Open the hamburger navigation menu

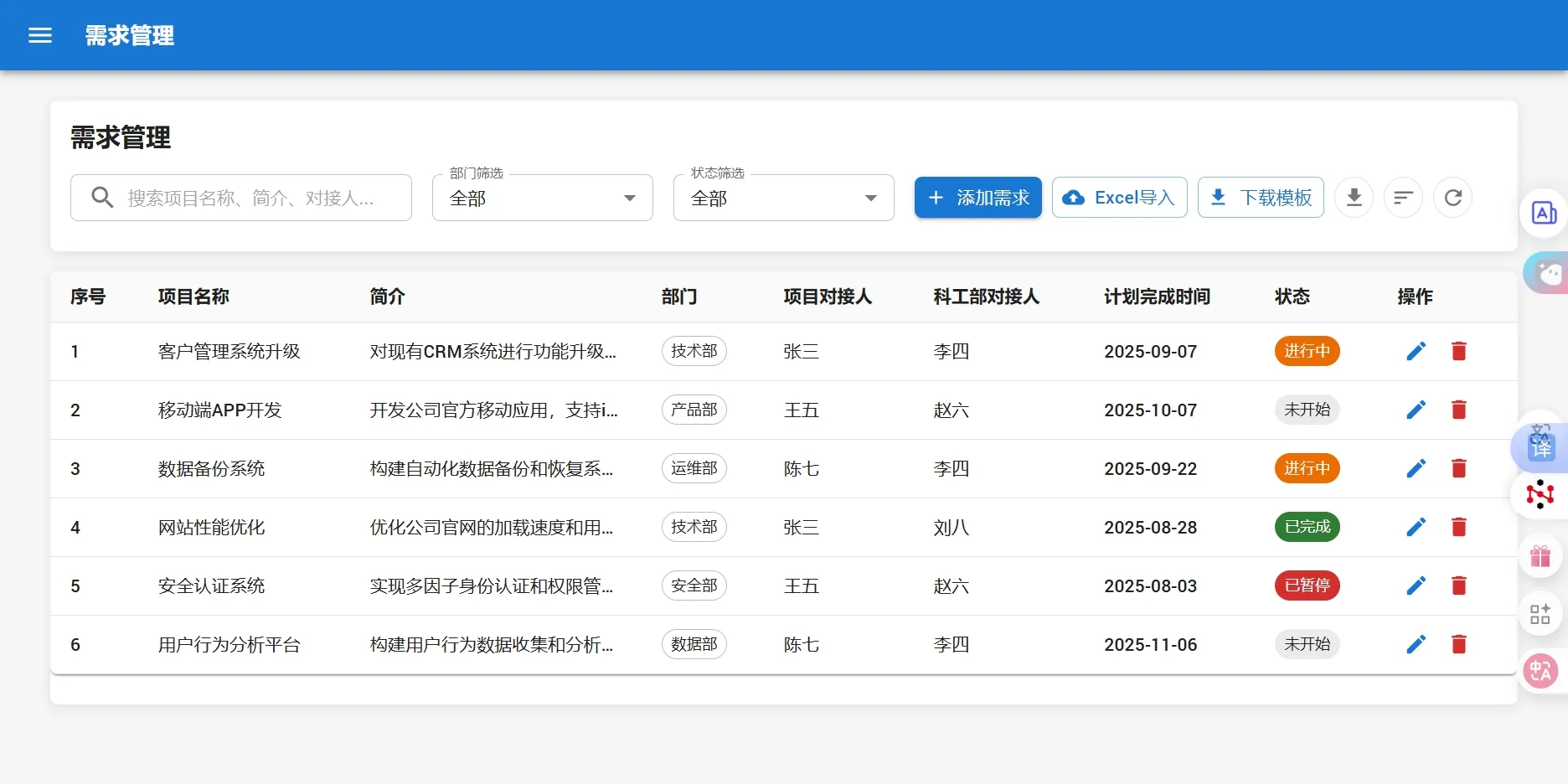(40, 35)
